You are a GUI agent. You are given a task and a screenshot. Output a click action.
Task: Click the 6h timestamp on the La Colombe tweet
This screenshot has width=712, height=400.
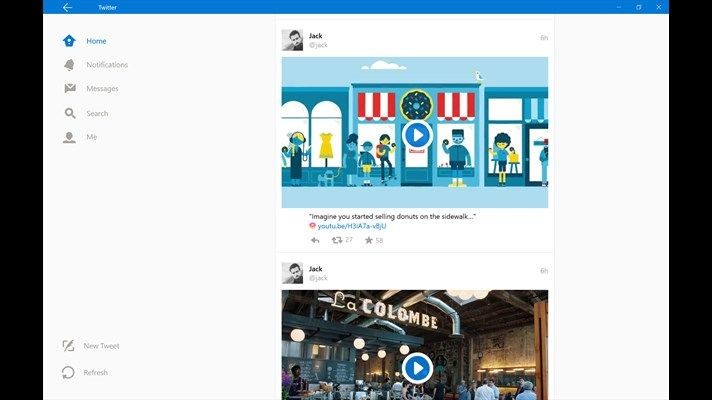click(x=544, y=271)
